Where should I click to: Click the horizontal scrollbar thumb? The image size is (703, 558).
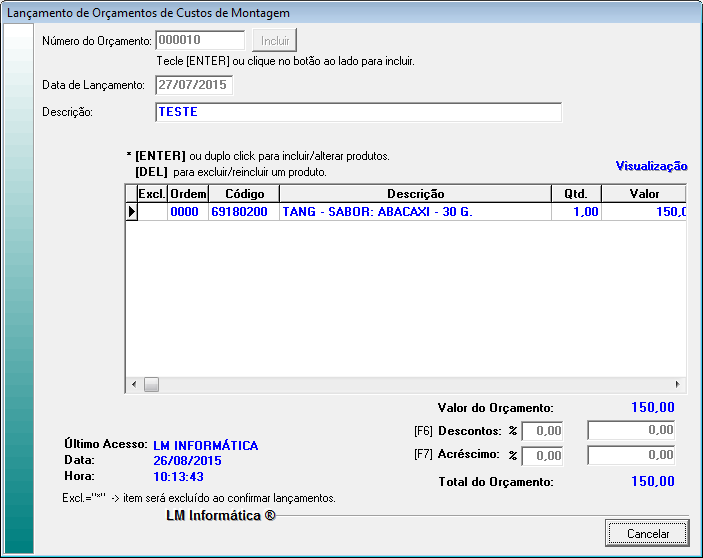tap(151, 384)
